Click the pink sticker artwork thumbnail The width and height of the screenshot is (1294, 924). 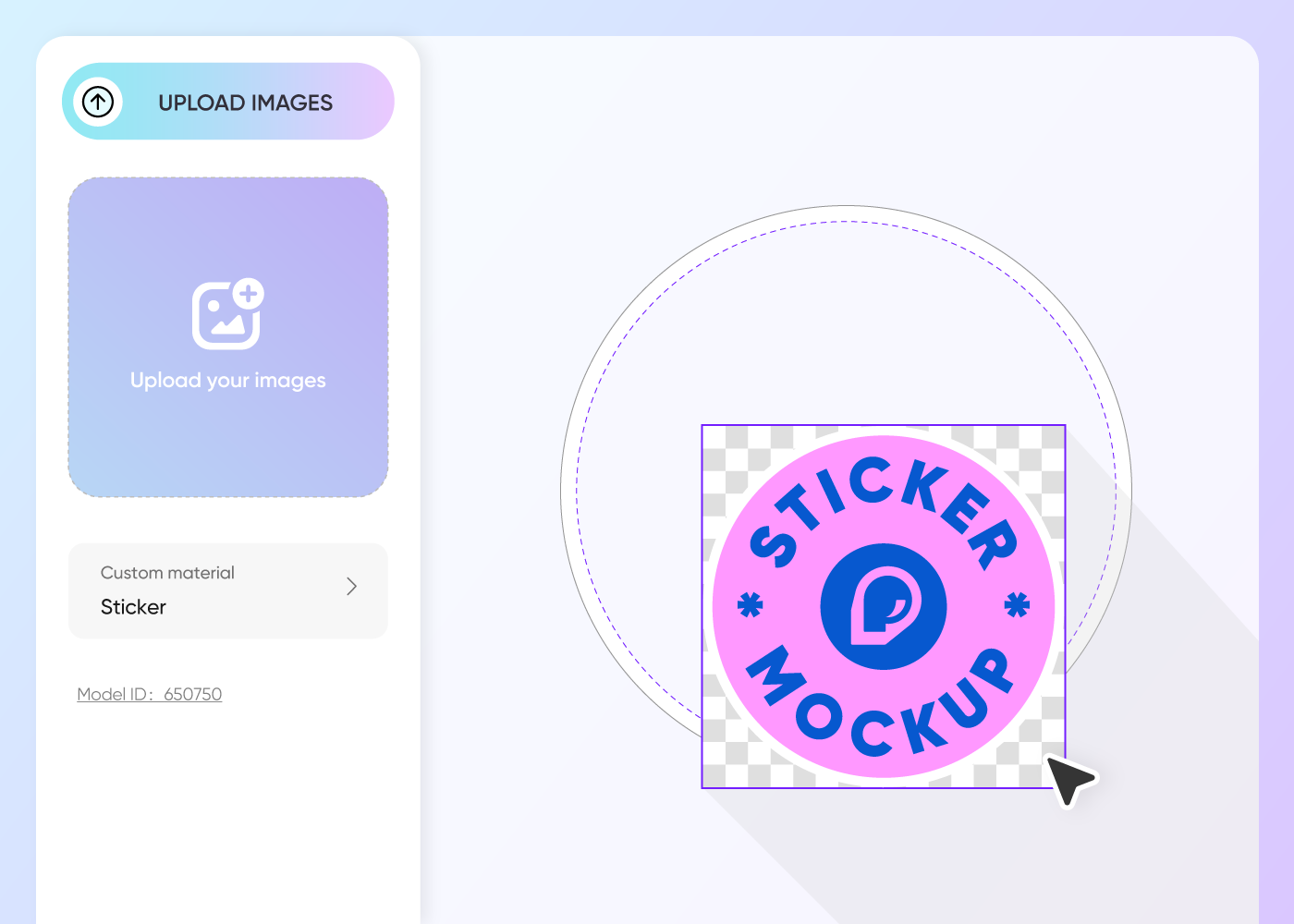(884, 606)
